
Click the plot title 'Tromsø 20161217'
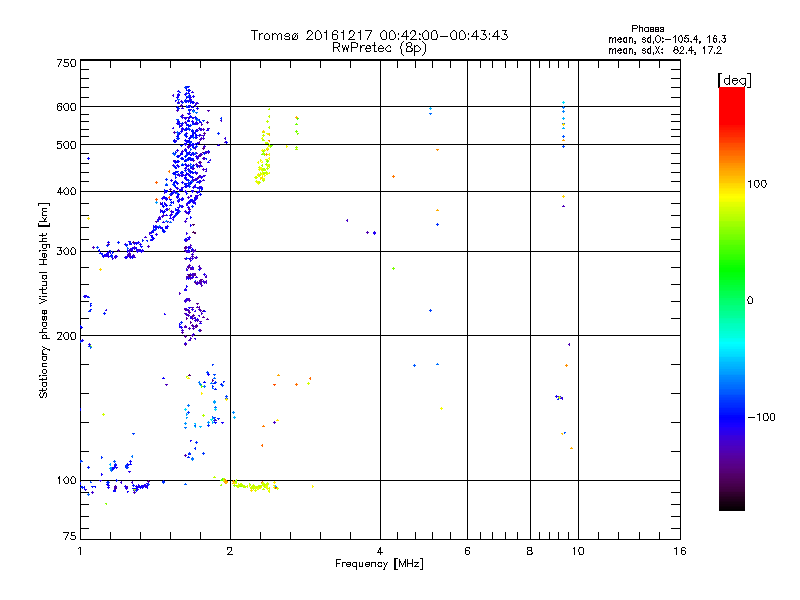point(313,35)
